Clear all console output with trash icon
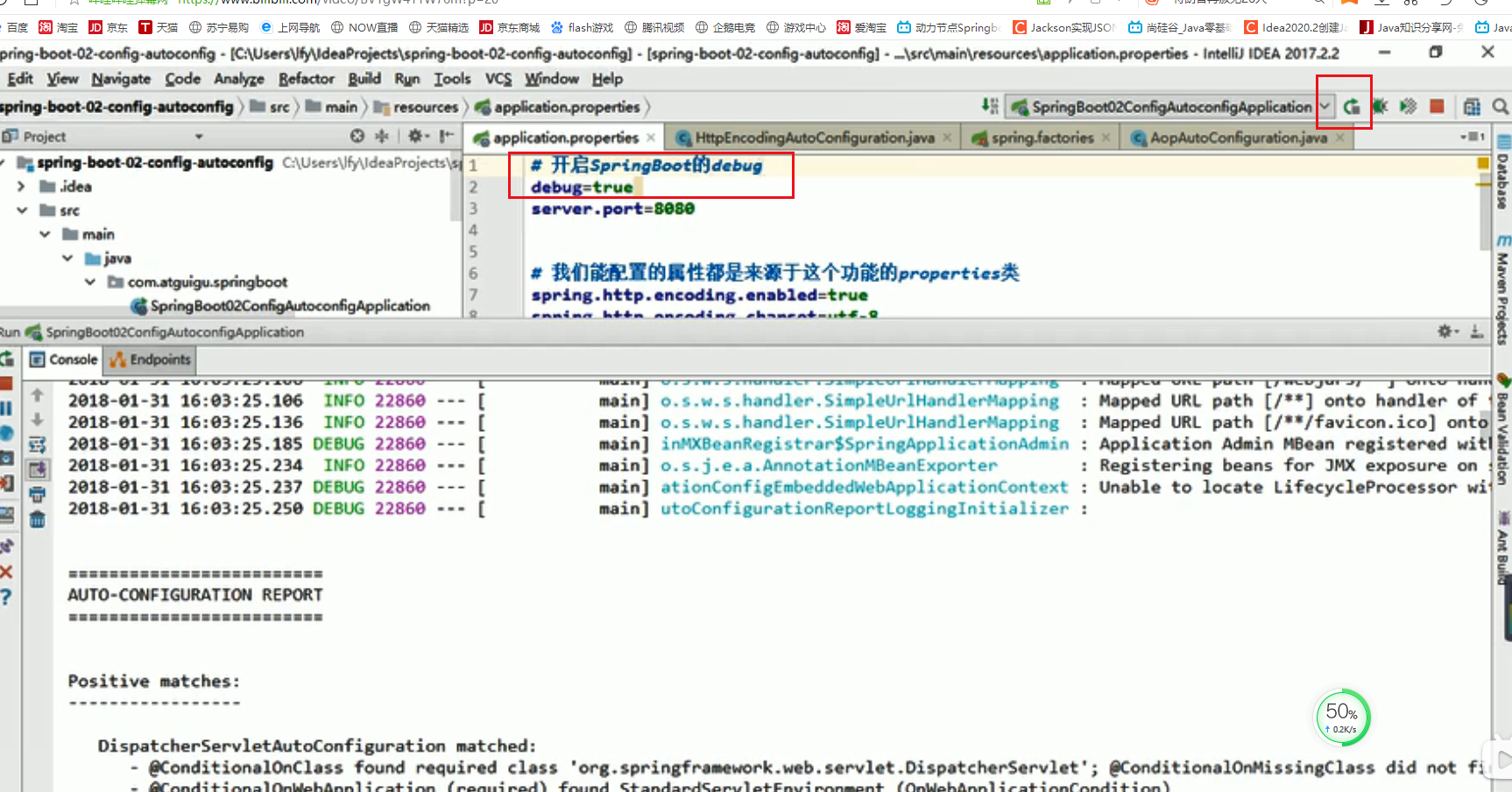The width and height of the screenshot is (1512, 792). click(x=37, y=520)
